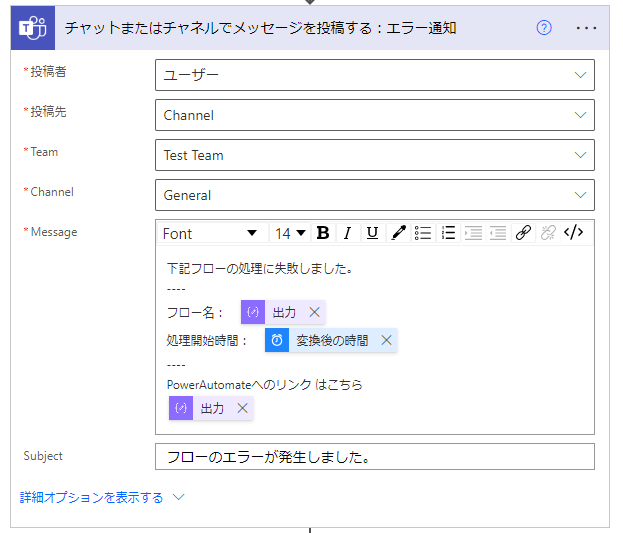Toggle underline formatting in the Message toolbar

tap(372, 233)
